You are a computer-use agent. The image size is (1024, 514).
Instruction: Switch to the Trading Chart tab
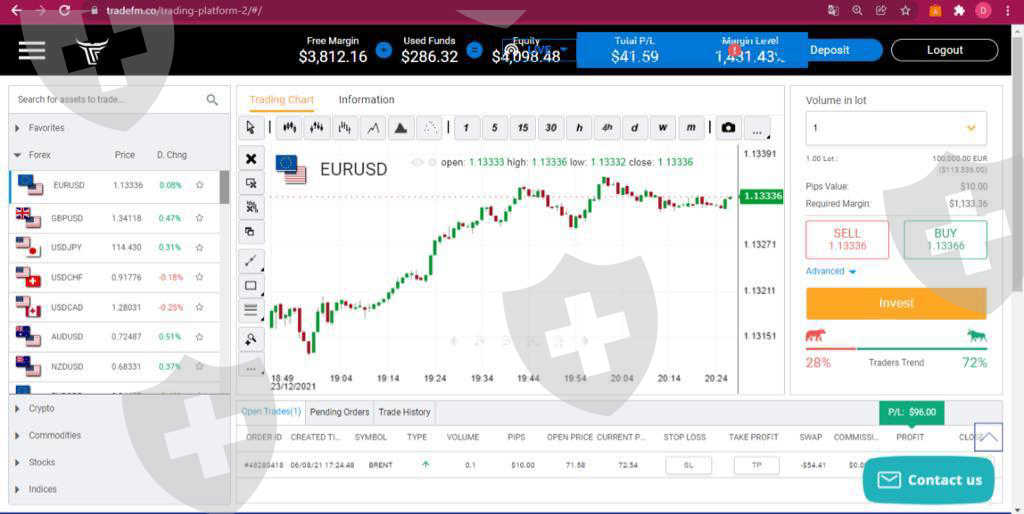click(281, 100)
